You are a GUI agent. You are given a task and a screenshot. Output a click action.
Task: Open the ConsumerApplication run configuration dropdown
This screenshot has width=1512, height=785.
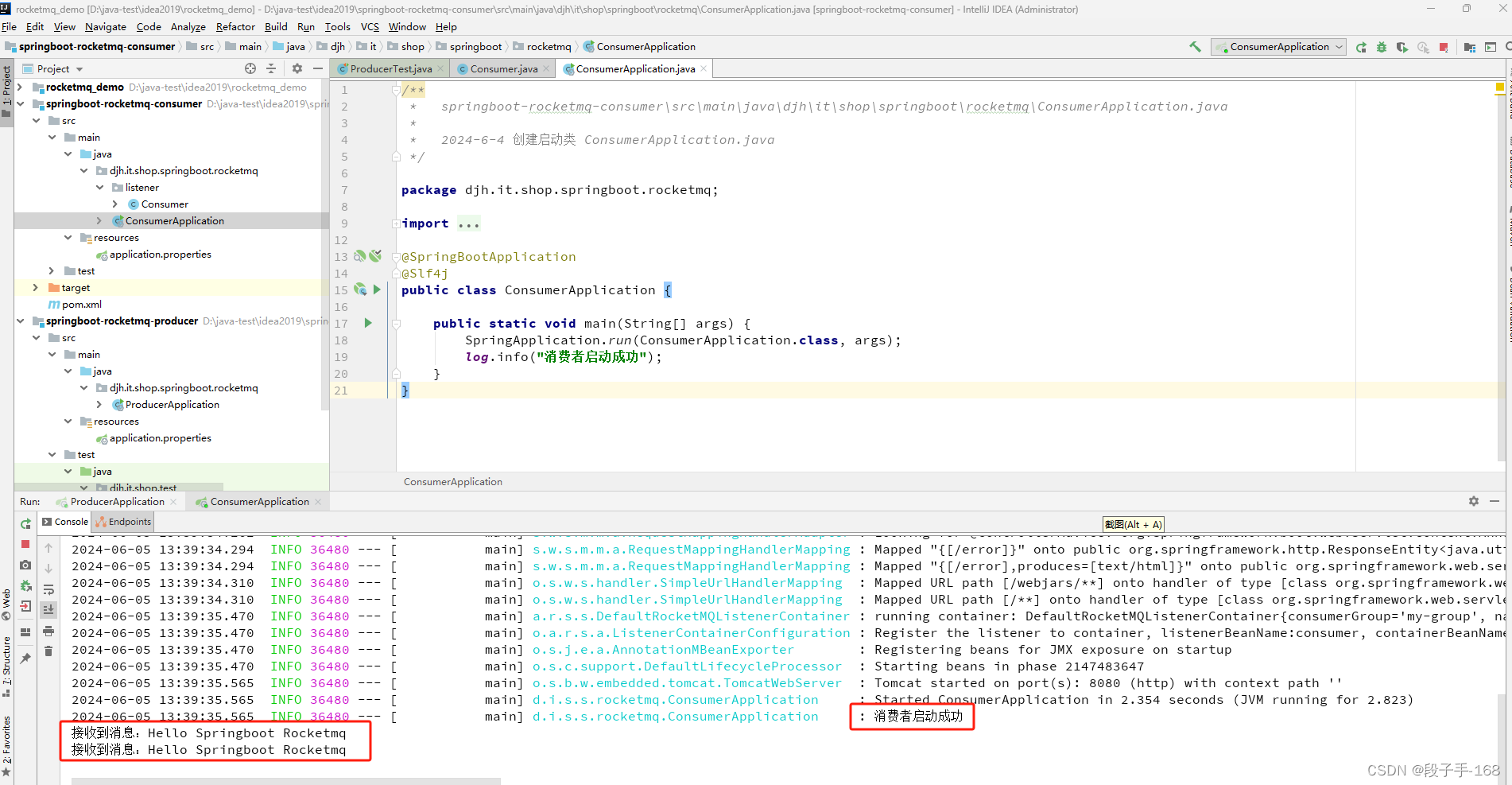pyautogui.click(x=1278, y=47)
